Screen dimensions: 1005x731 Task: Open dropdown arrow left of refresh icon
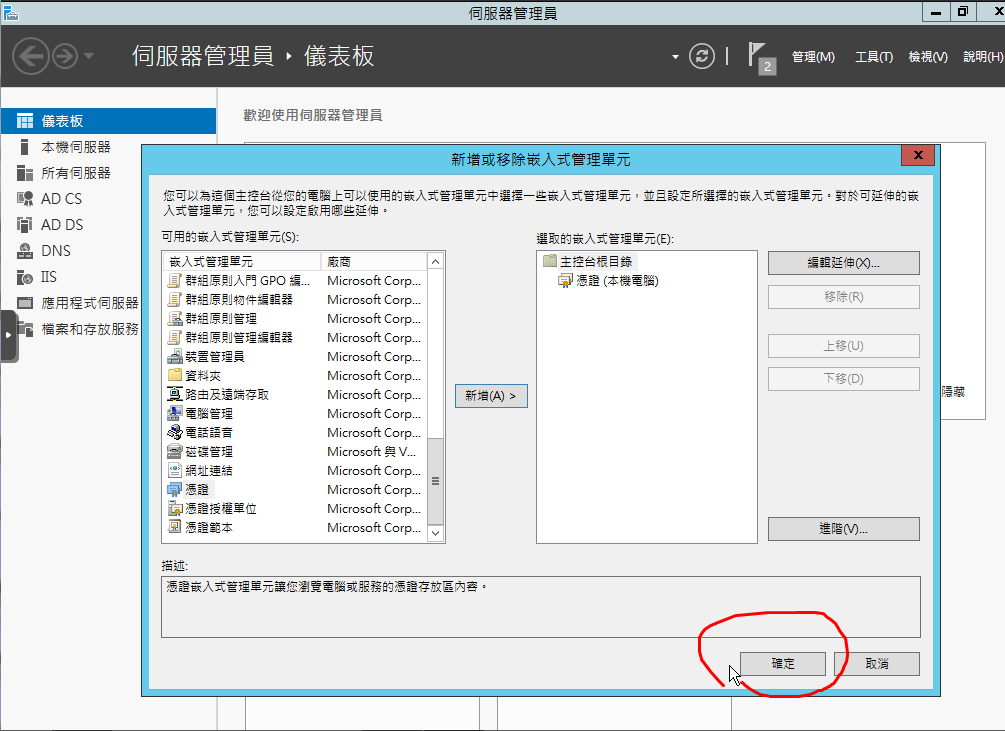(x=675, y=57)
